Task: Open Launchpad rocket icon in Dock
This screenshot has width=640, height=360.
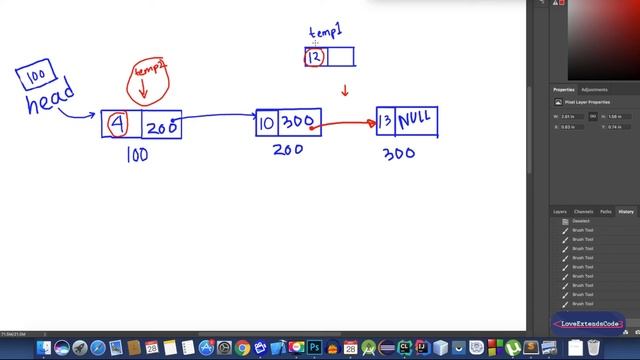Action: pos(80,348)
